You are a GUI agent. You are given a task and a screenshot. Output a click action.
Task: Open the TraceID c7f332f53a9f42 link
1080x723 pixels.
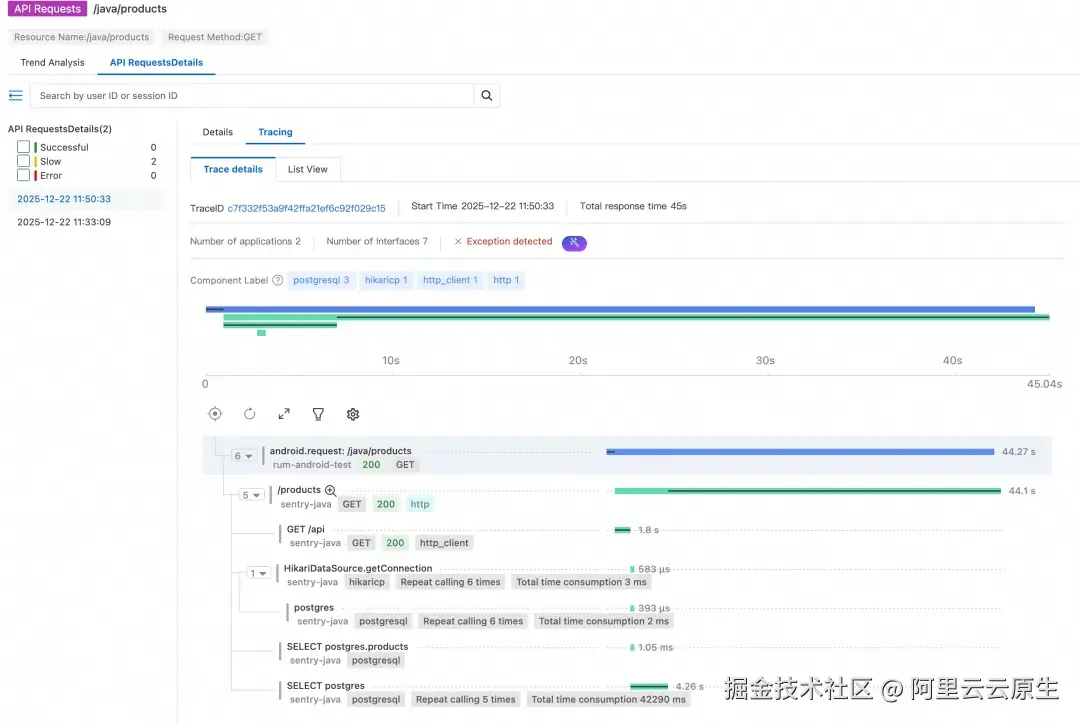[307, 208]
